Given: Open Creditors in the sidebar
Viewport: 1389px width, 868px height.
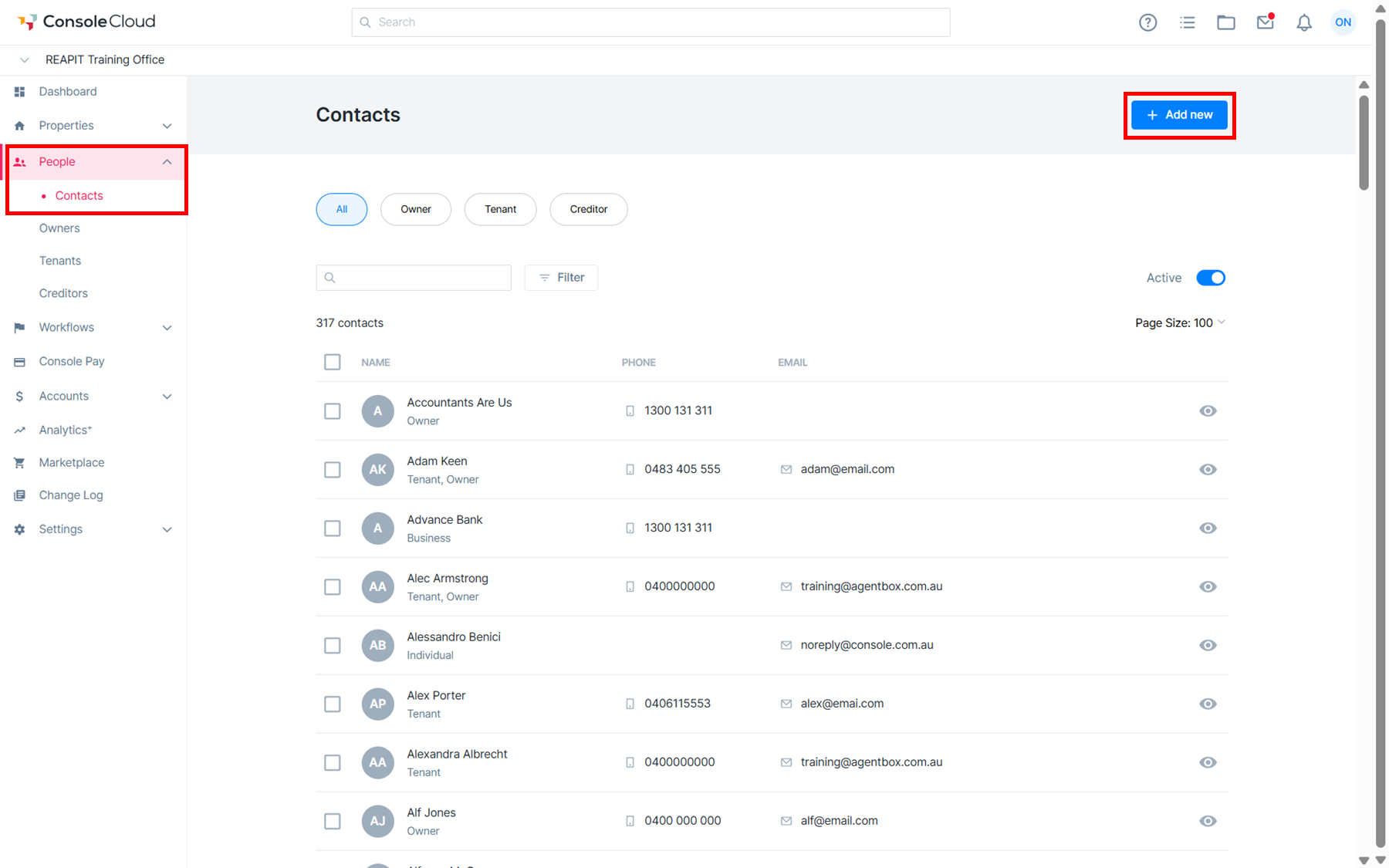Looking at the screenshot, I should coord(63,293).
